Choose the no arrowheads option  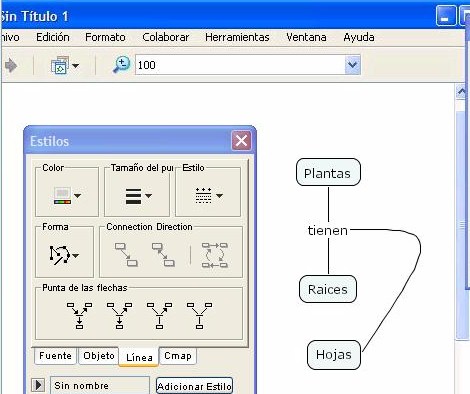pos(199,316)
